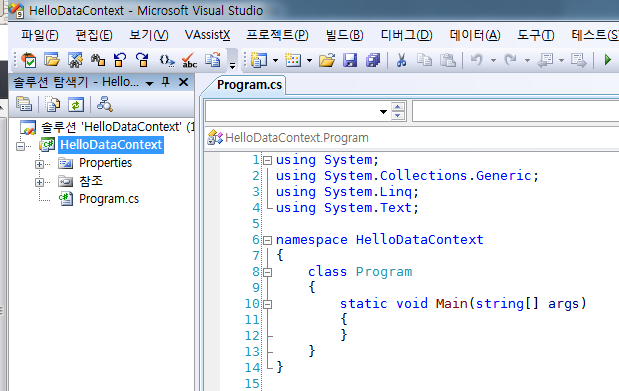Click the Cut scissors icon

[x=401, y=60]
